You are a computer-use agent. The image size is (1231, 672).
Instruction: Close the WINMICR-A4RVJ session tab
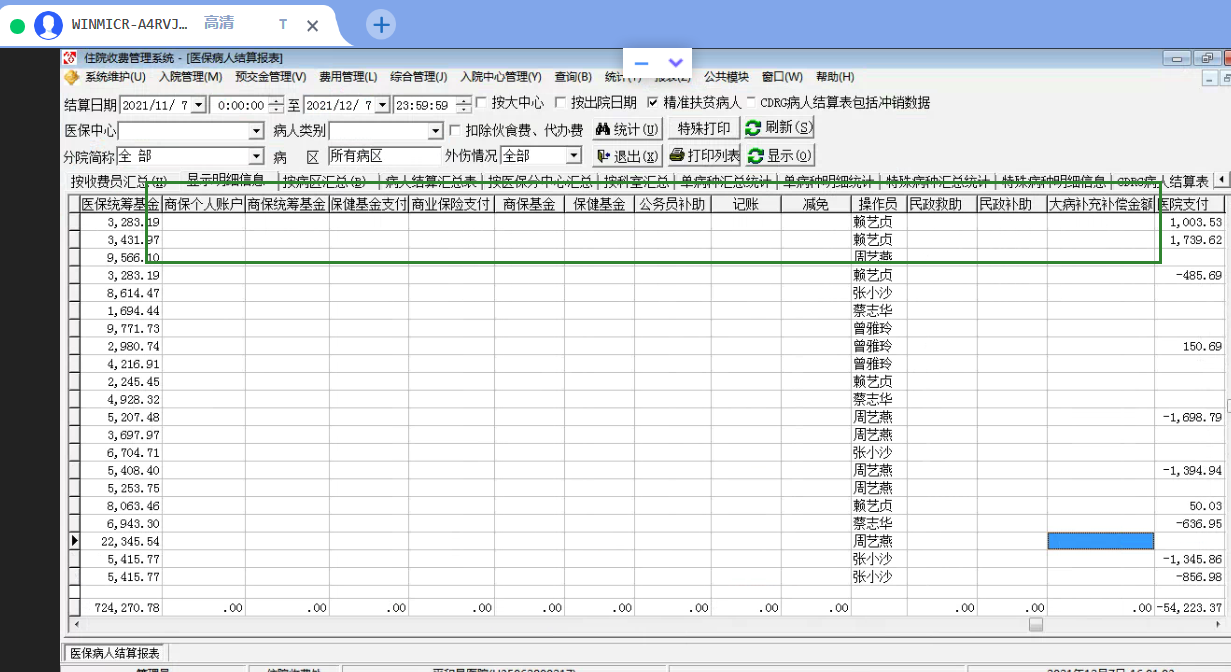(312, 26)
